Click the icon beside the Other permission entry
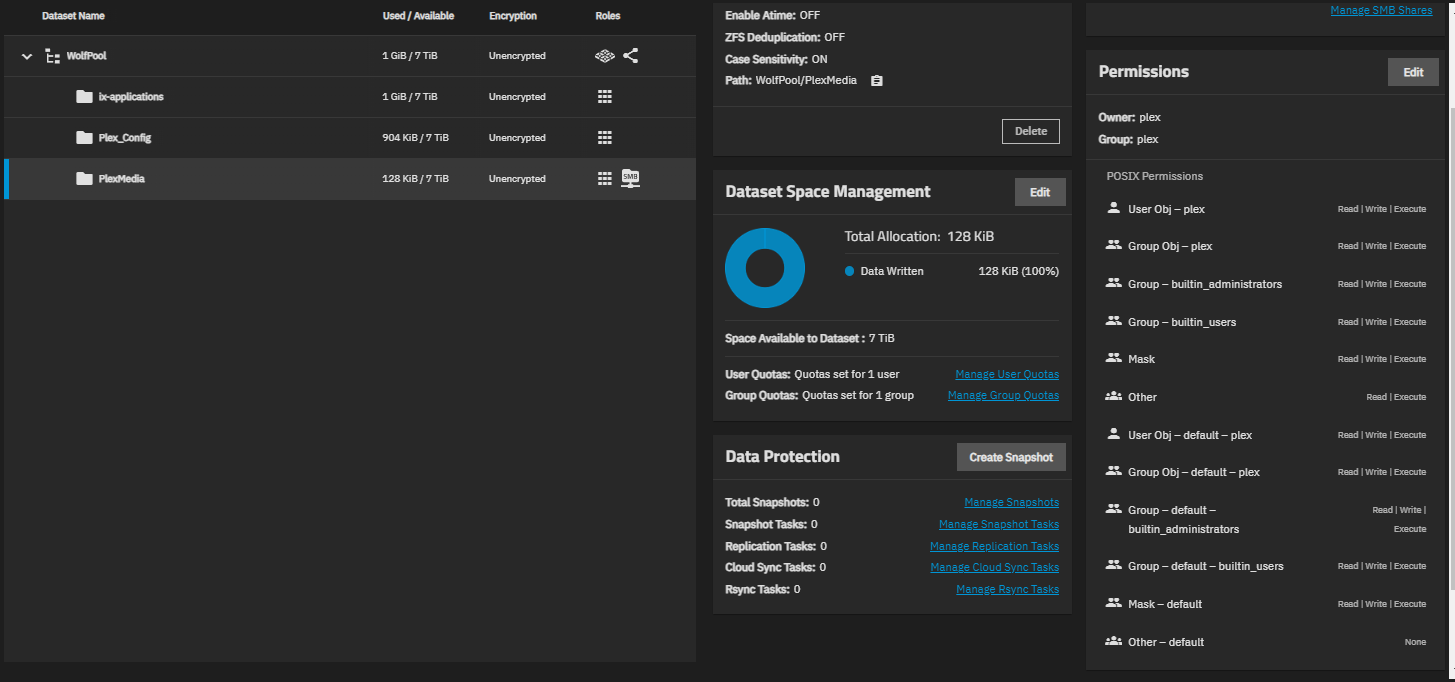Viewport: 1455px width, 682px height. click(1113, 397)
